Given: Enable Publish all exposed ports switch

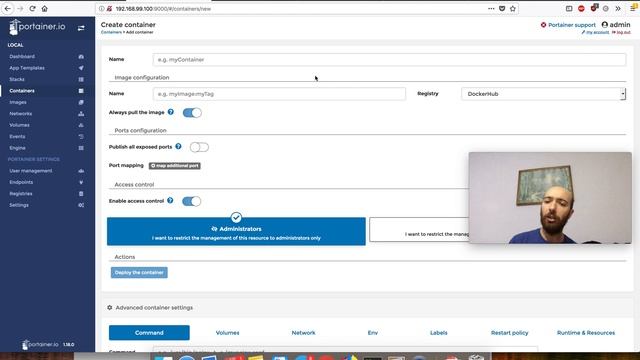Looking at the screenshot, I should (199, 147).
